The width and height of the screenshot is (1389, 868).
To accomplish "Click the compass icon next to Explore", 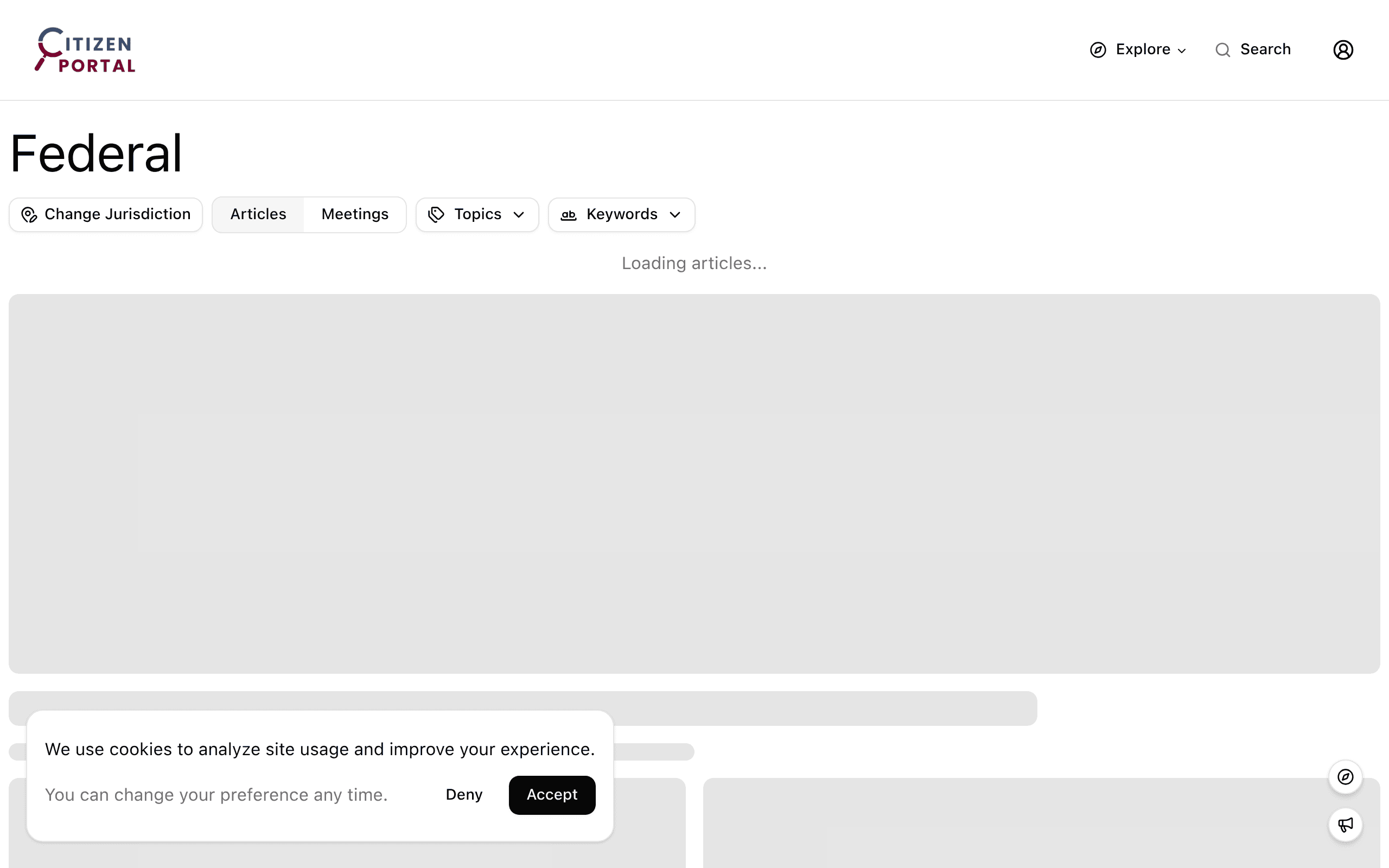I will coord(1098,50).
